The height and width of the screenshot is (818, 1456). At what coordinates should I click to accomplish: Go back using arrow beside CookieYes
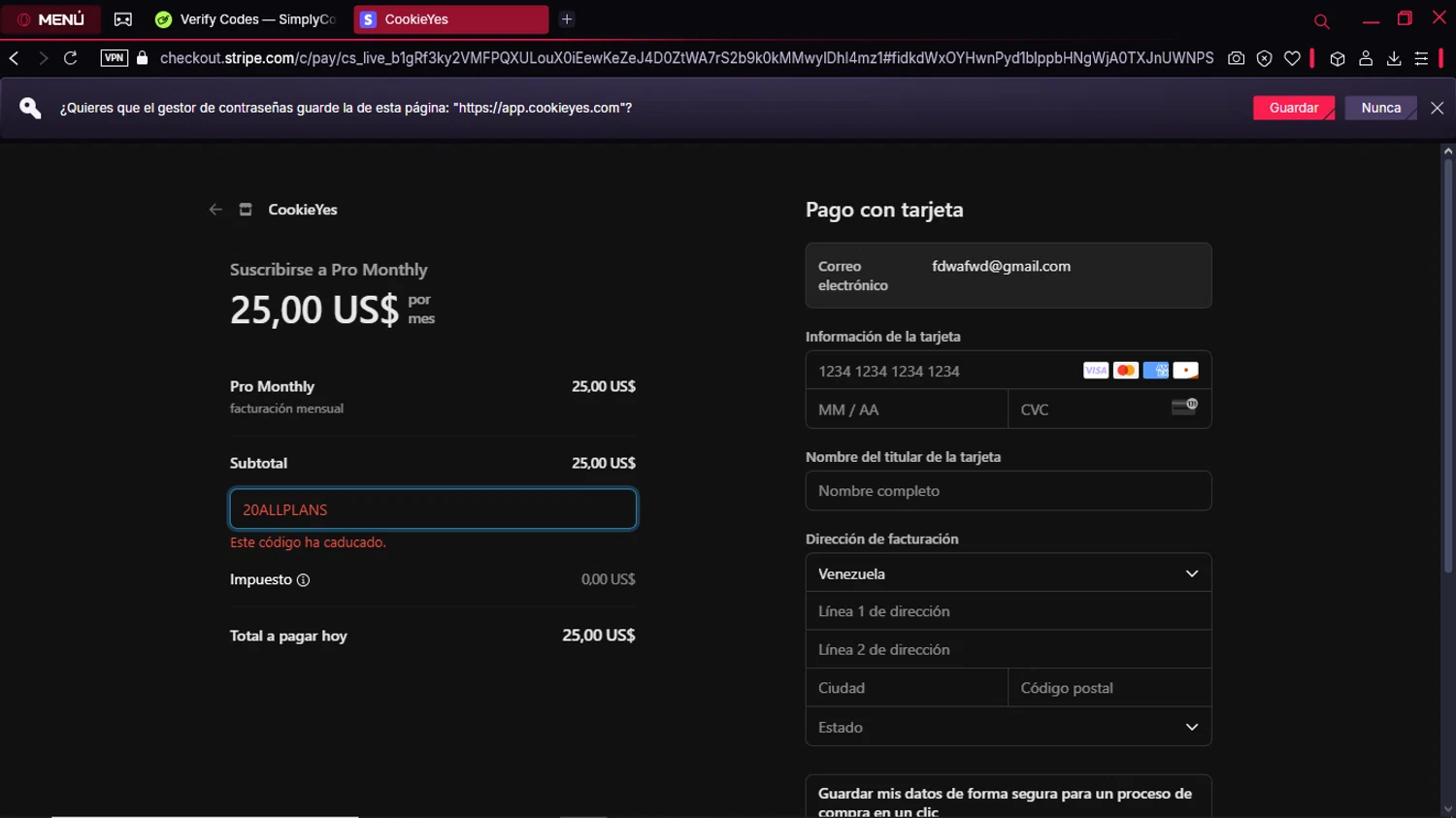tap(215, 210)
